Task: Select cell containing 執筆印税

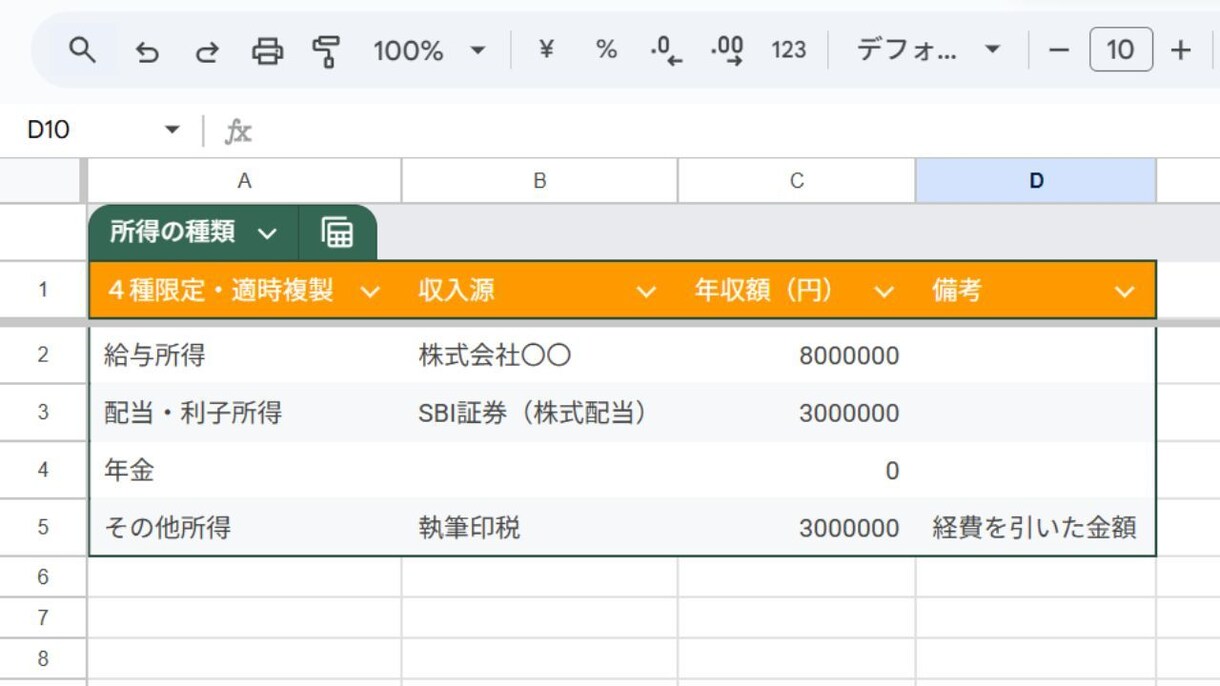Action: [540, 527]
